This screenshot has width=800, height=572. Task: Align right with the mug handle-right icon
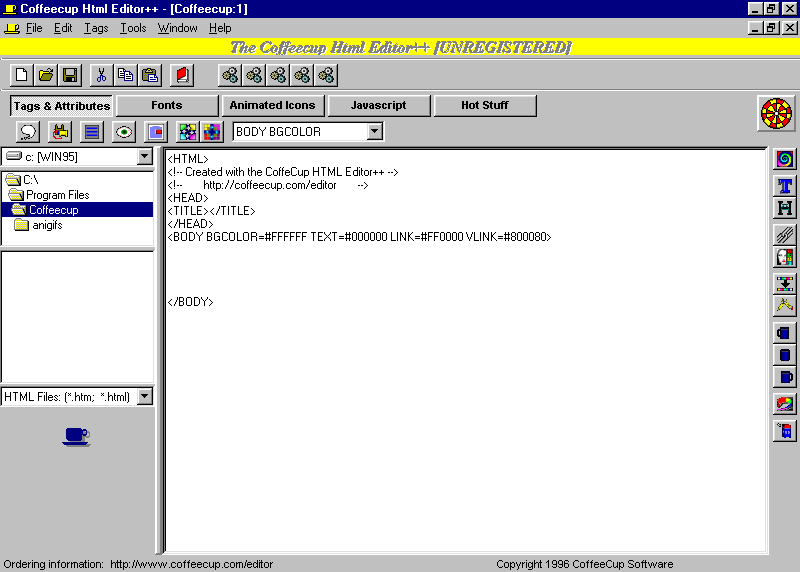point(784,377)
